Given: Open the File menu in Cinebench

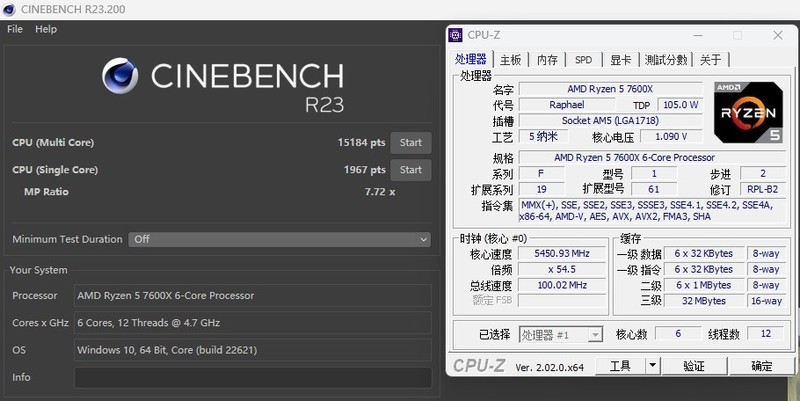Looking at the screenshot, I should (15, 29).
